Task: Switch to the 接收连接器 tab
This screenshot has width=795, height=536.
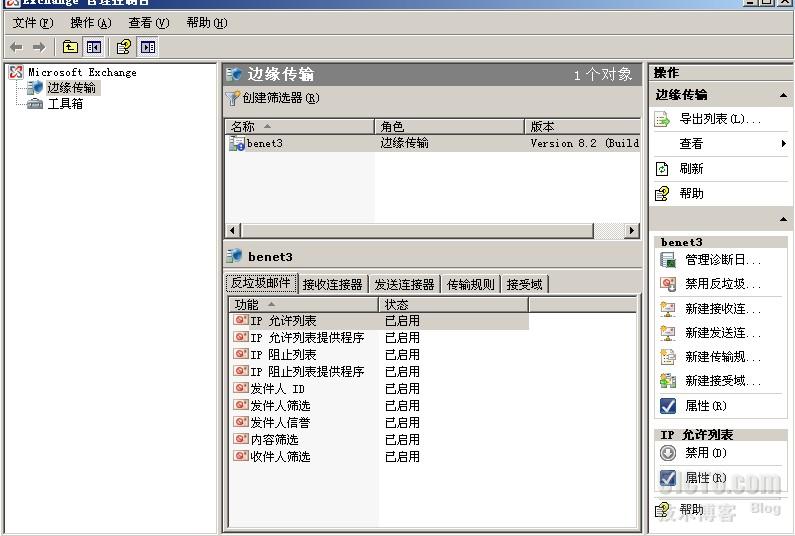Action: click(x=333, y=284)
